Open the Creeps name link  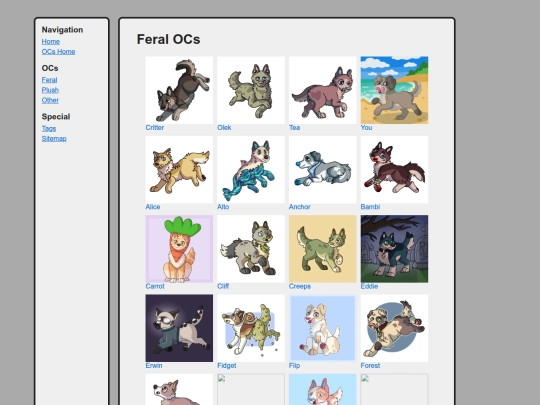point(300,286)
